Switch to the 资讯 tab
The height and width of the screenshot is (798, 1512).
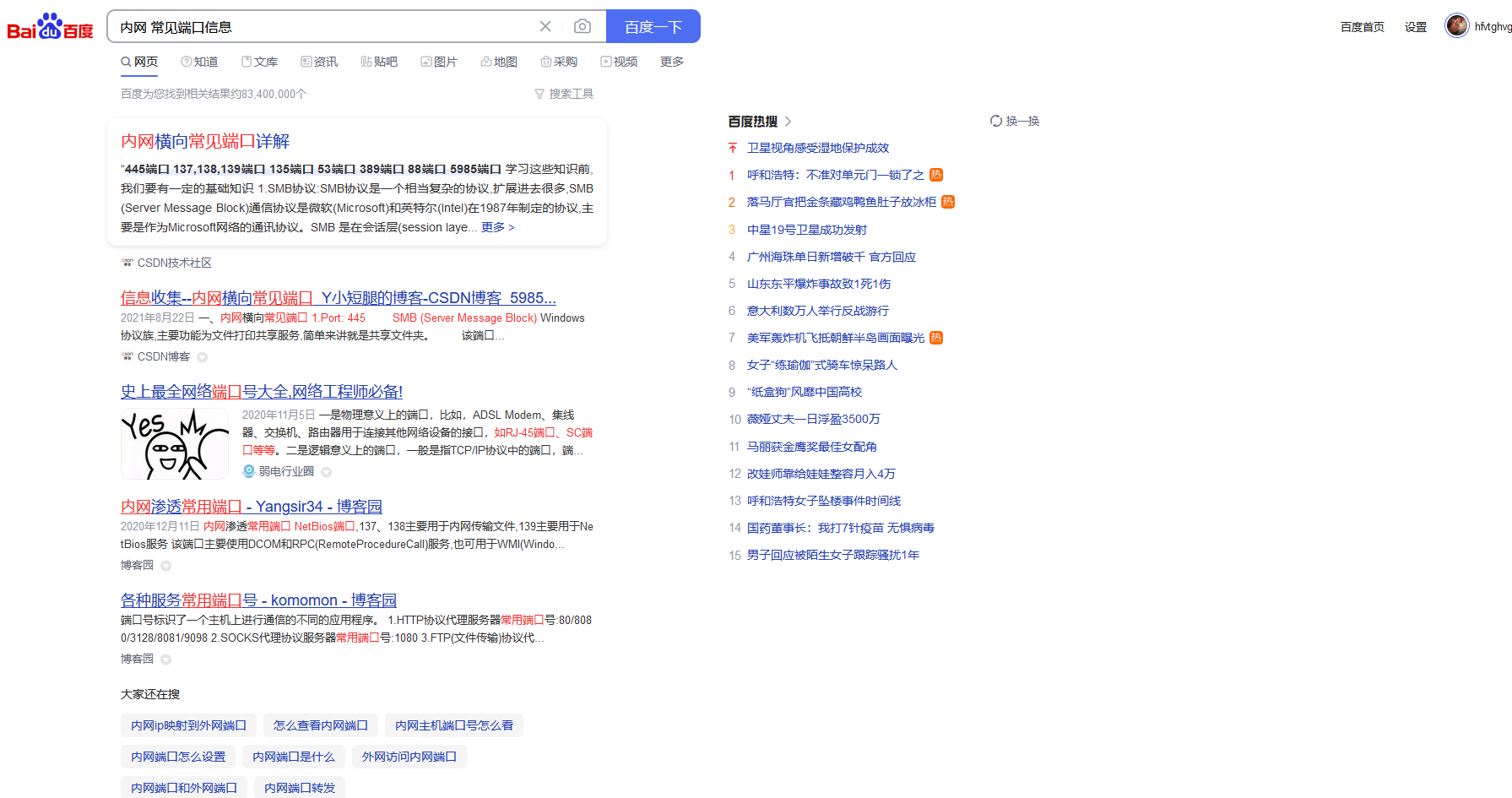(x=319, y=62)
